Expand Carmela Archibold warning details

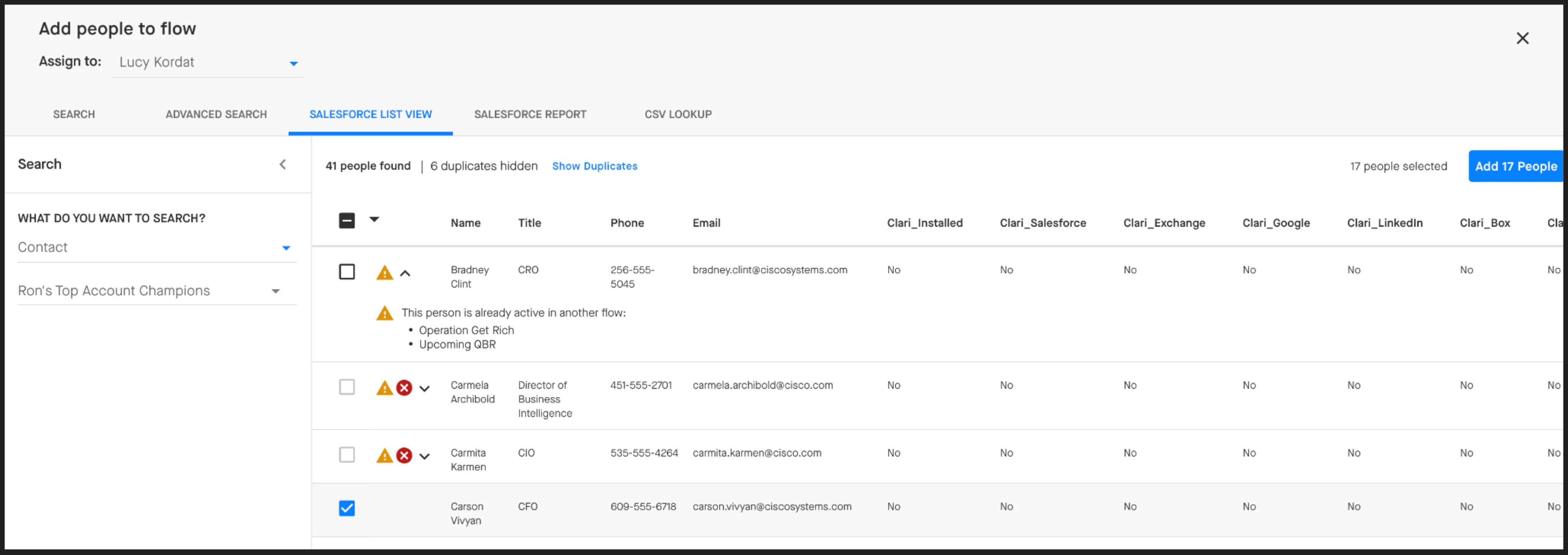click(424, 388)
